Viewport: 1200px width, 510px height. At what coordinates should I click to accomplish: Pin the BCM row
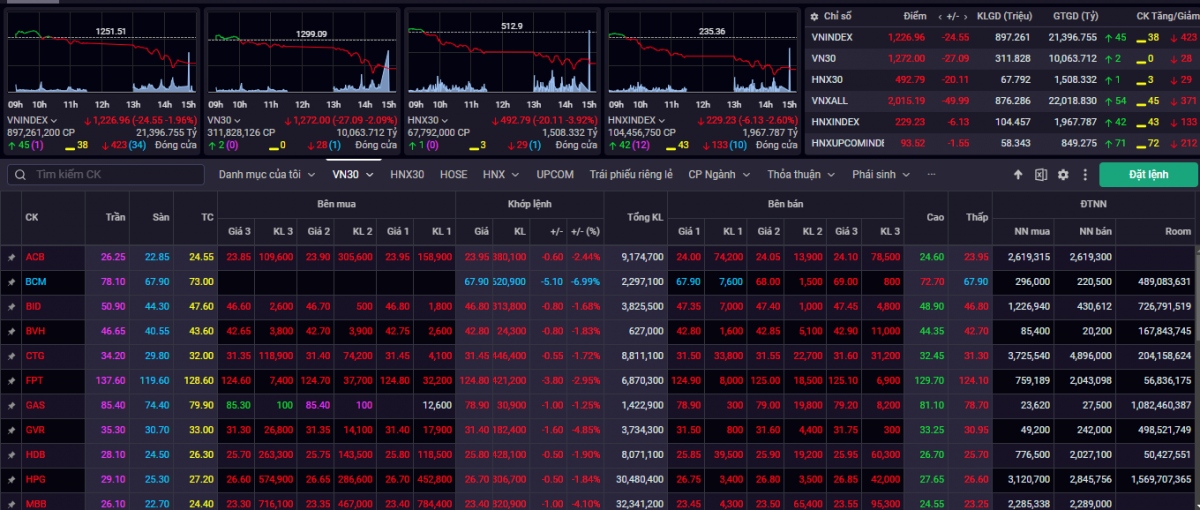tap(11, 281)
